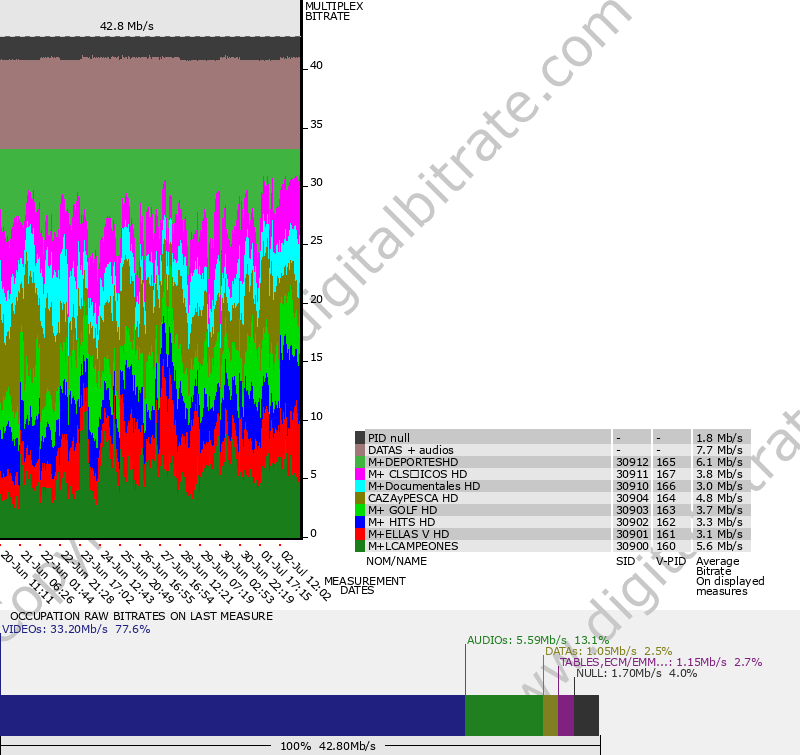This screenshot has height=755, width=800.
Task: Select the M+ GOLF HD channel name
Action: (403, 510)
